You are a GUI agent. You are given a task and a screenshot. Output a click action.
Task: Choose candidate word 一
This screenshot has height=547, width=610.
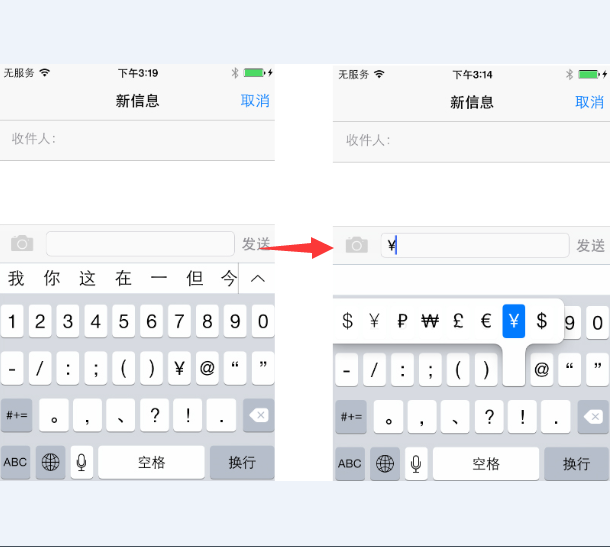[x=159, y=279]
